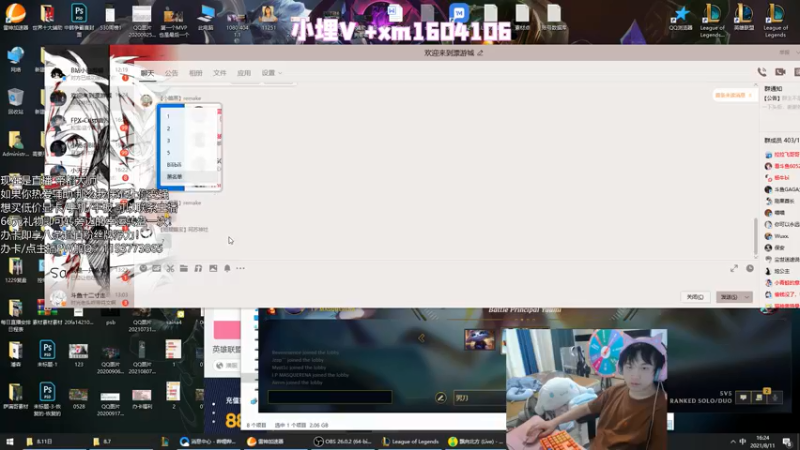The height and width of the screenshot is (450, 800).
Task: Select group member 保安 in member list
Action: tap(779, 248)
